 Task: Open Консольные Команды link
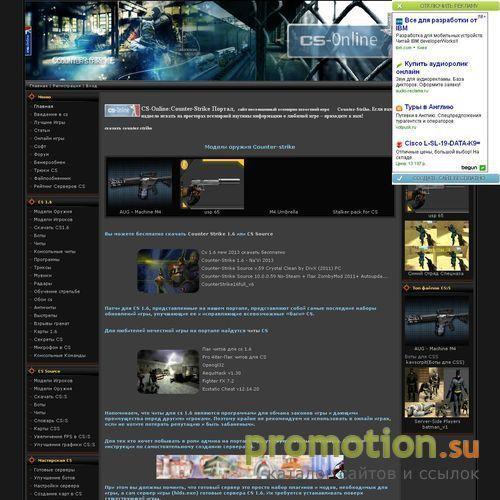click(x=59, y=355)
